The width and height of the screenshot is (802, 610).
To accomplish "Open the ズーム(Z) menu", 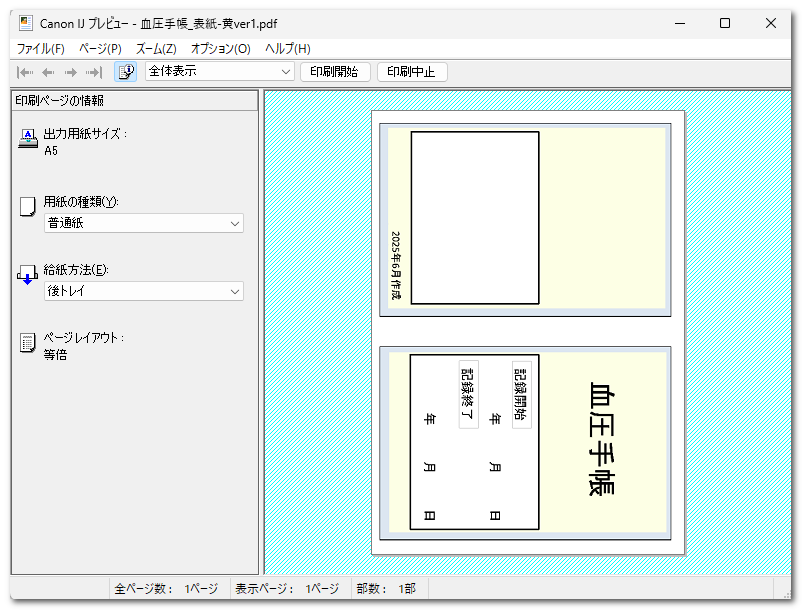I will (x=156, y=49).
